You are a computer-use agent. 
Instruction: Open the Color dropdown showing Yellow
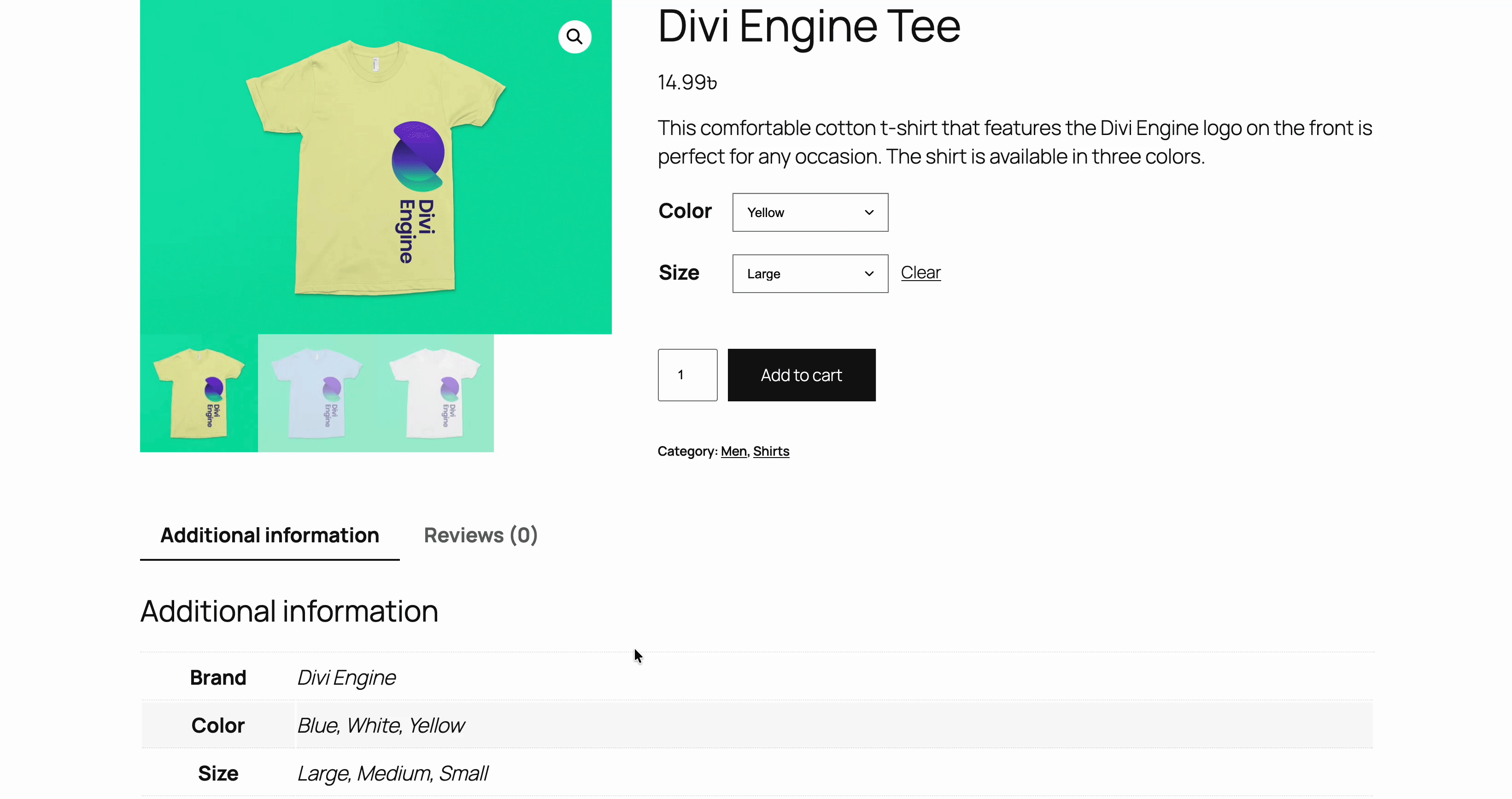[x=810, y=212]
